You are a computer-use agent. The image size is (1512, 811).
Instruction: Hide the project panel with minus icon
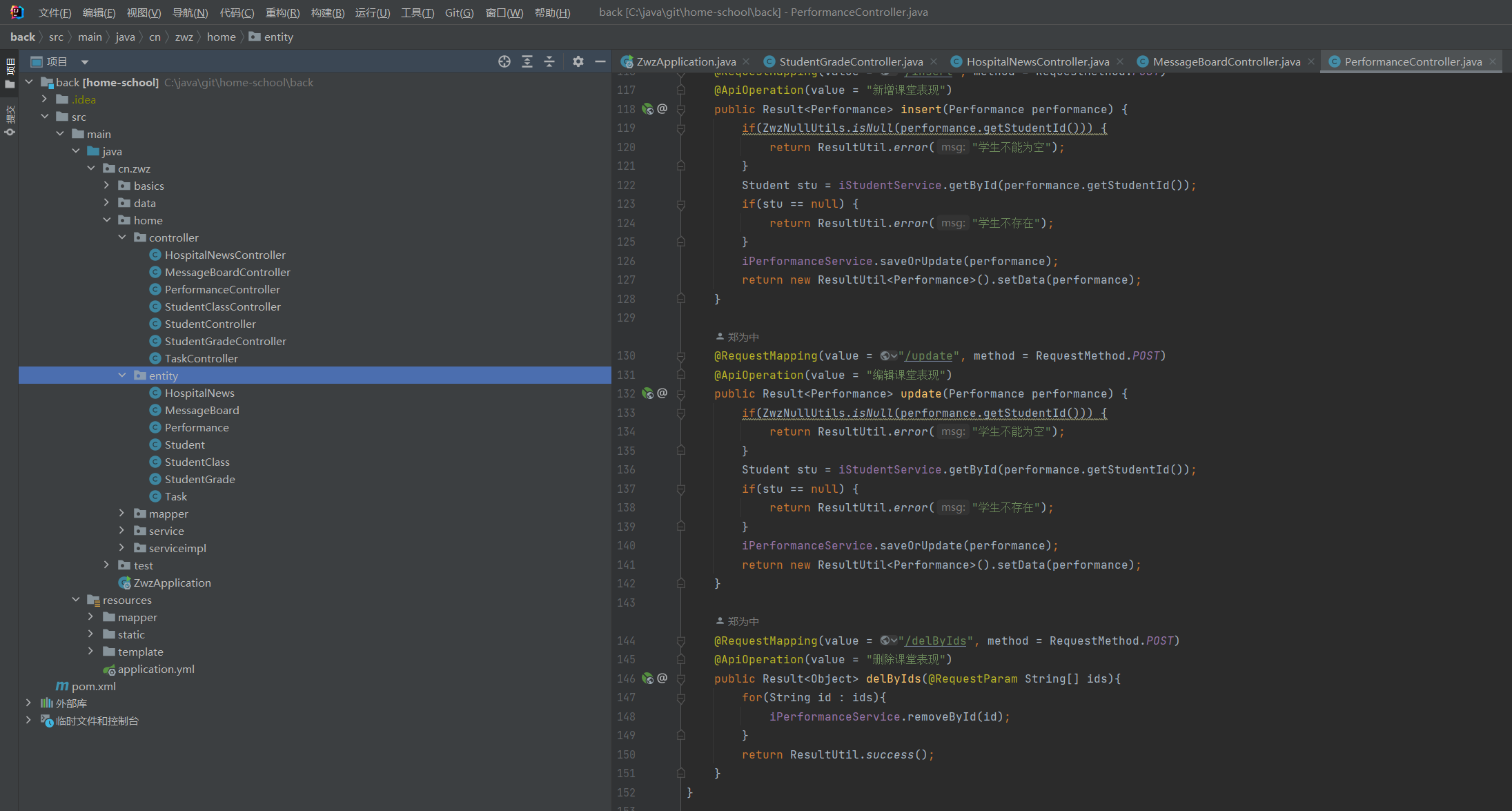tap(600, 61)
